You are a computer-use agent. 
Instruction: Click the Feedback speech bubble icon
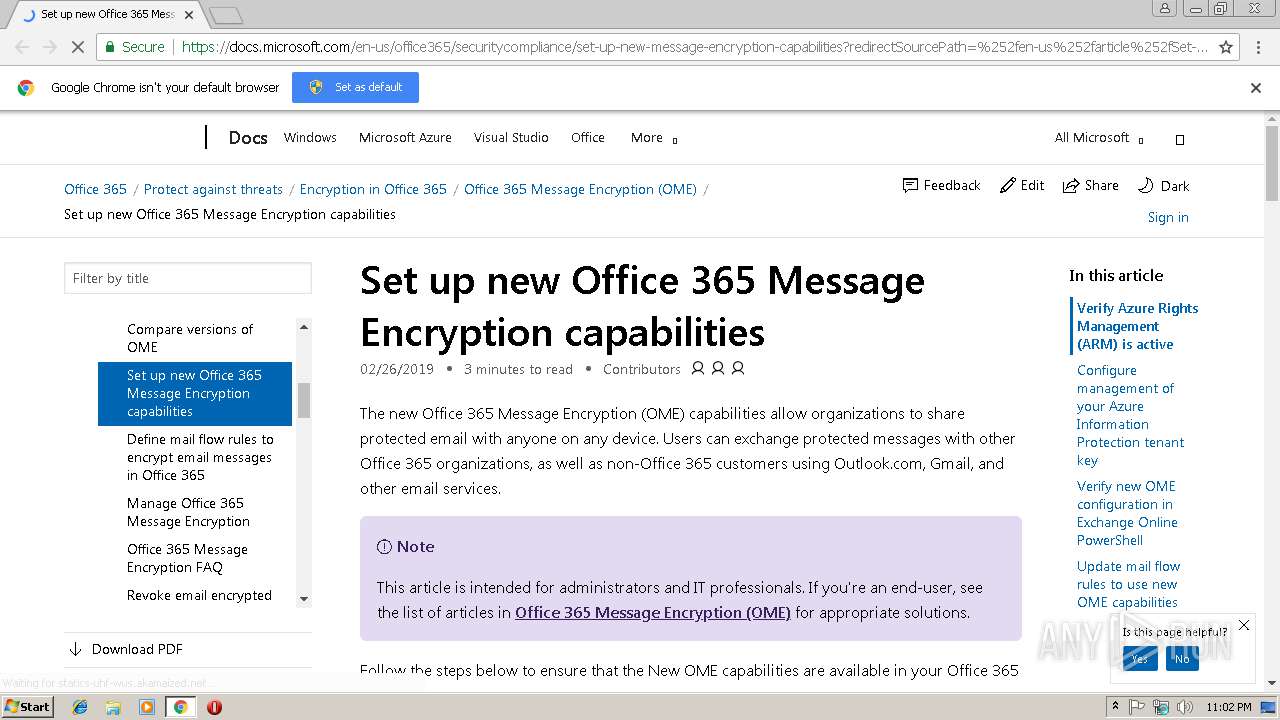[910, 186]
